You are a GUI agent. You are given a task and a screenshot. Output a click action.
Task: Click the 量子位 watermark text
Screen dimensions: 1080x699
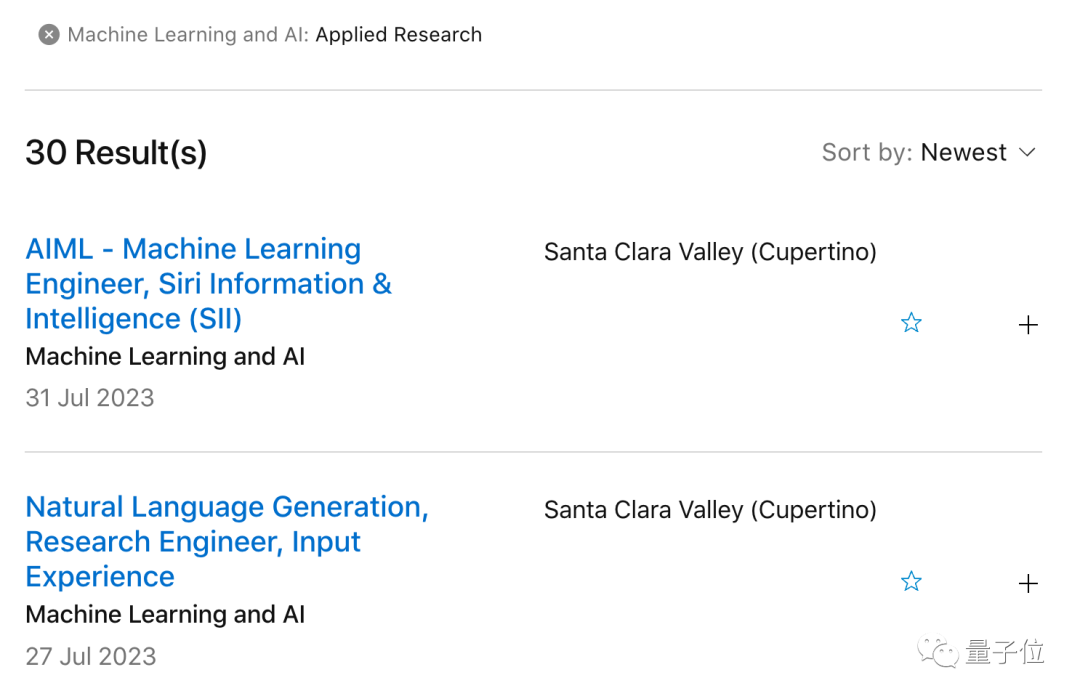(x=1005, y=653)
